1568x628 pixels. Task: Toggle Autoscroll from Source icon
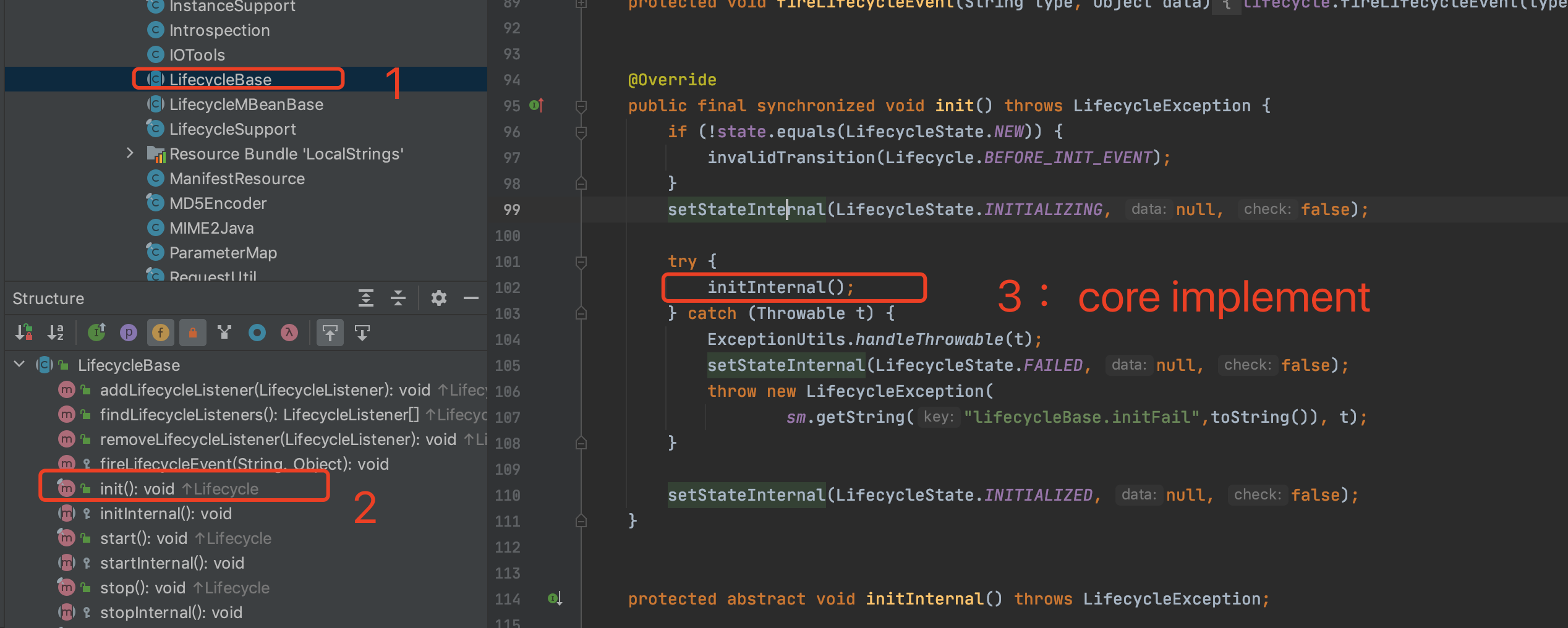coord(362,333)
